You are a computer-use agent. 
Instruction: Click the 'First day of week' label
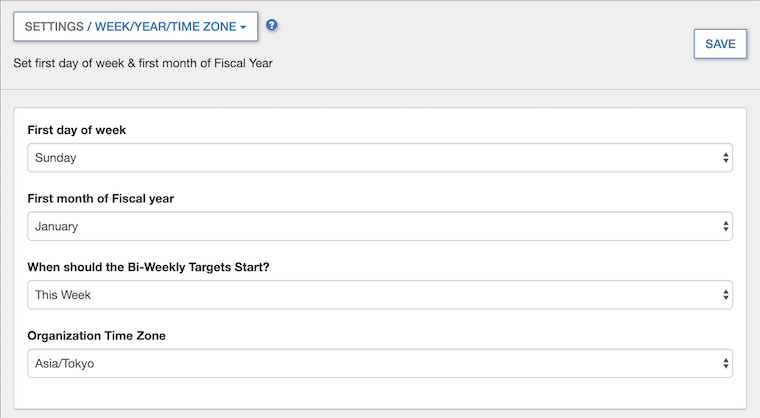point(76,130)
